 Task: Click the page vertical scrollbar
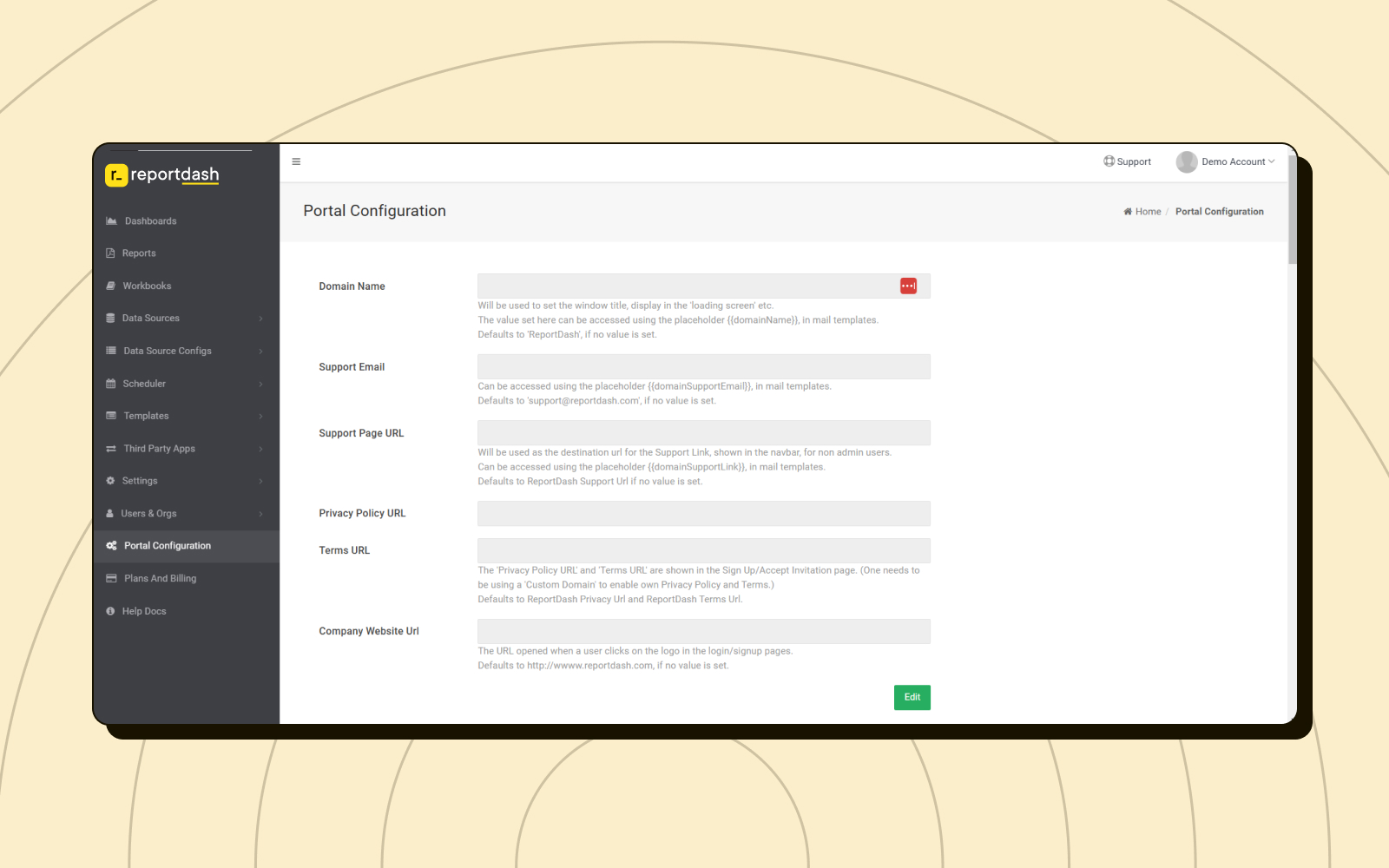click(1292, 209)
